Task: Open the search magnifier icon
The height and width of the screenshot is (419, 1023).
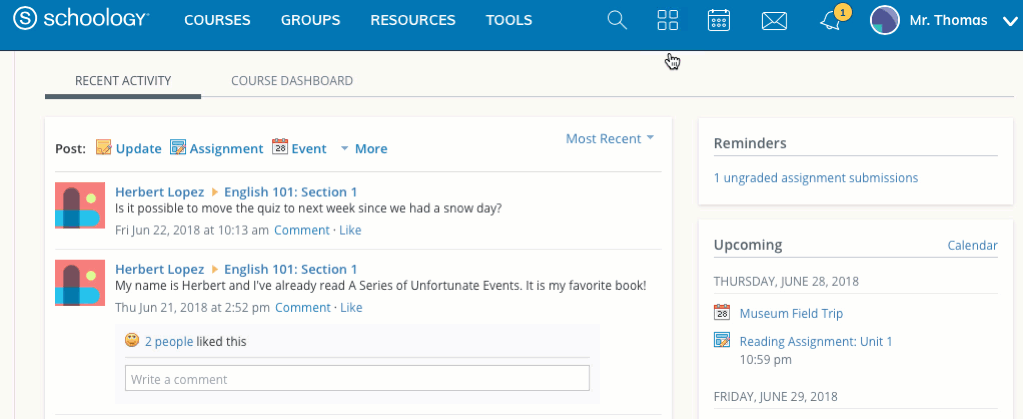Action: [x=617, y=20]
